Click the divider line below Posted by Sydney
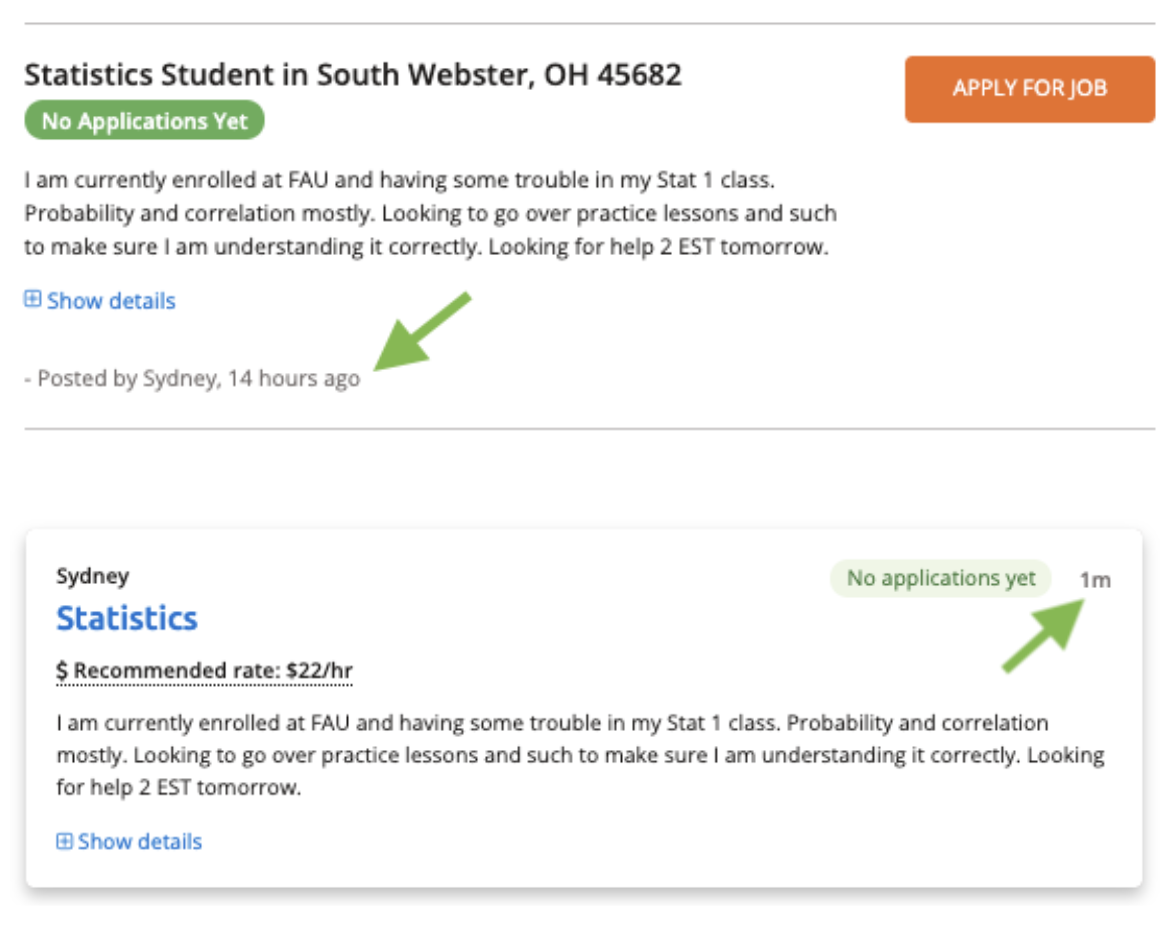Viewport: 1174px width, 934px height. [x=590, y=430]
